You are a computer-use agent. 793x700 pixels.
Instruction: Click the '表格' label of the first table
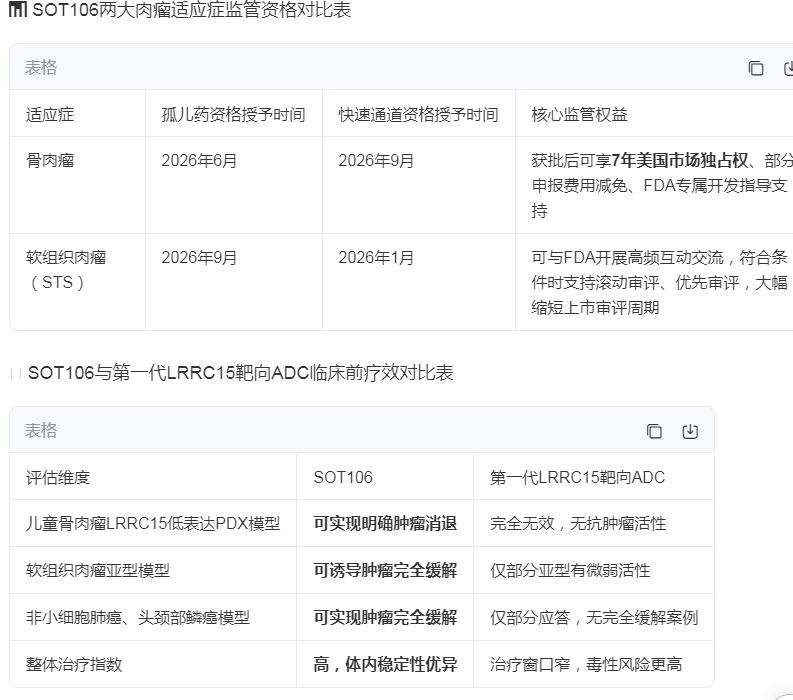(x=41, y=67)
